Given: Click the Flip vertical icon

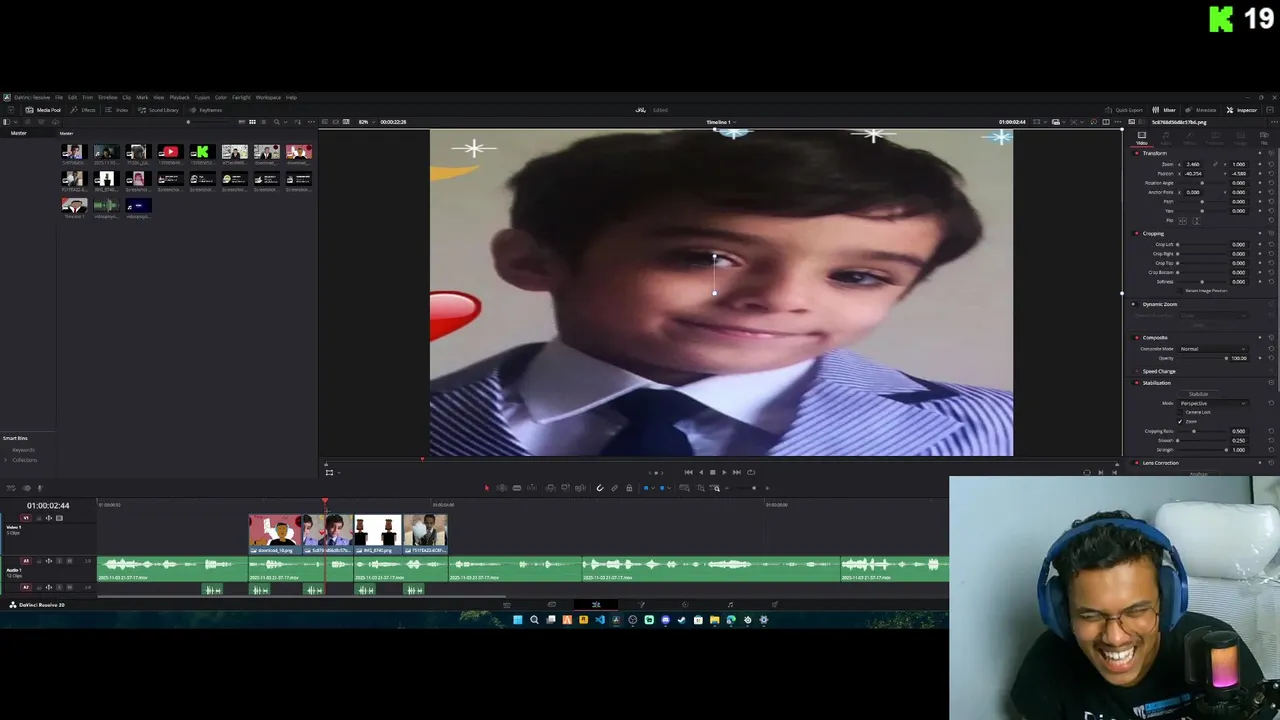Looking at the screenshot, I should point(1196,221).
